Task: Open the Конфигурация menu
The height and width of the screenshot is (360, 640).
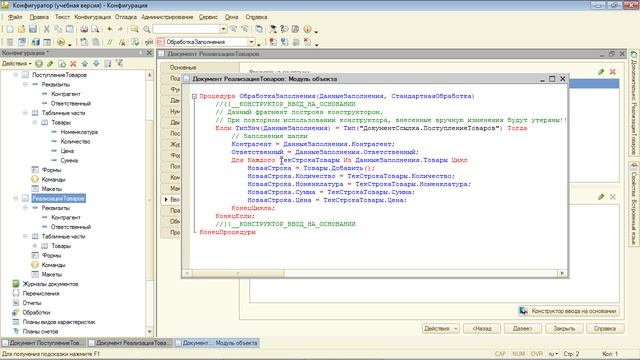Action: click(92, 17)
